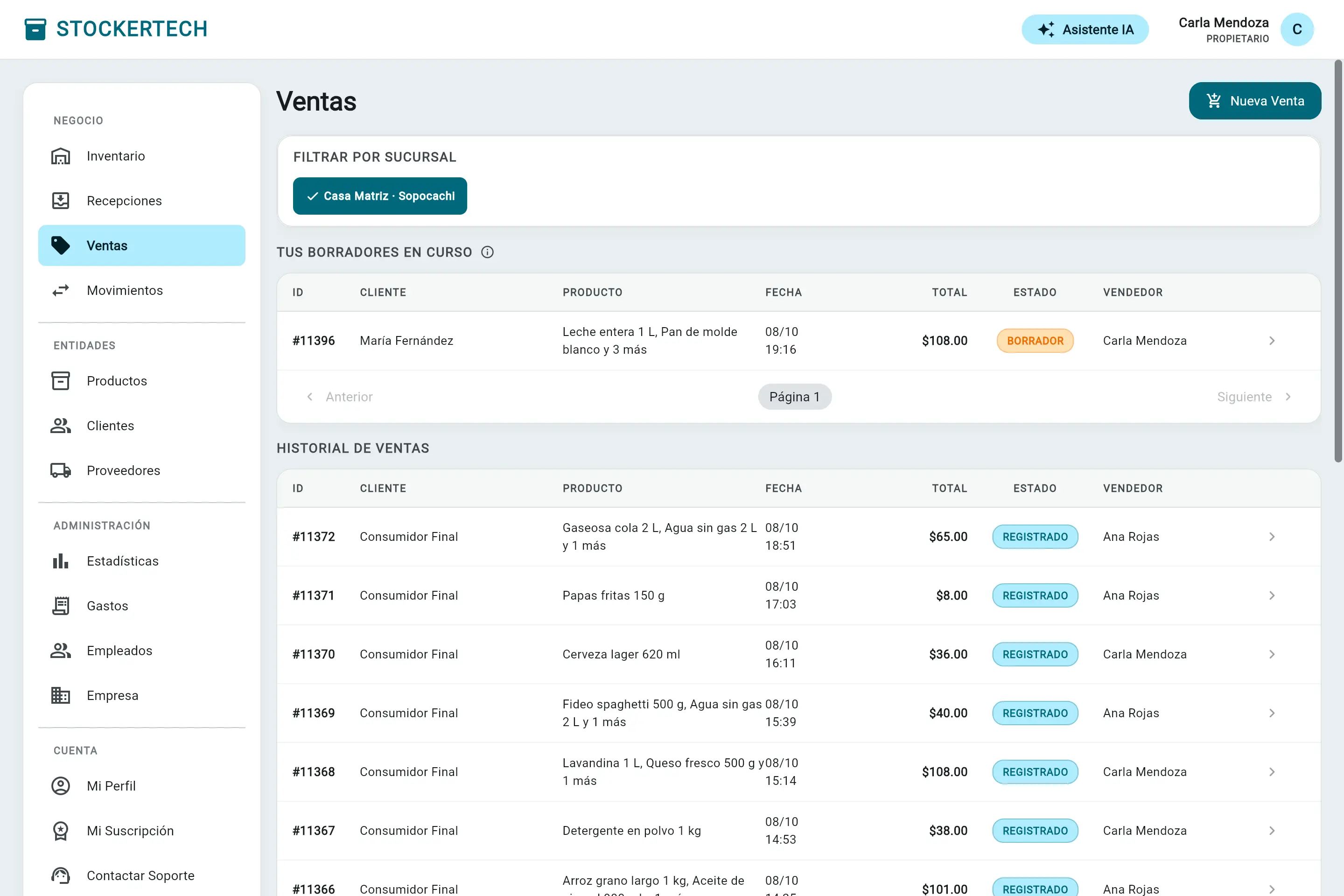1344x896 pixels.
Task: Open the Gastos menu label
Action: (x=107, y=606)
